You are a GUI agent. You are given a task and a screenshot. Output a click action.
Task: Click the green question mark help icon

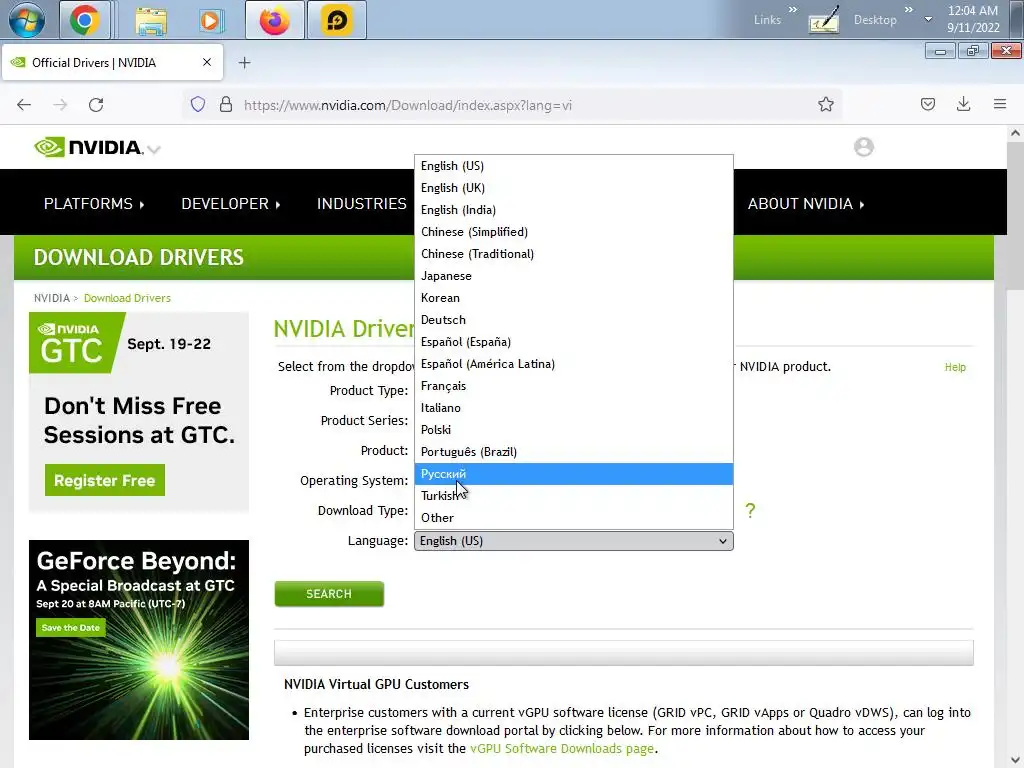(750, 511)
